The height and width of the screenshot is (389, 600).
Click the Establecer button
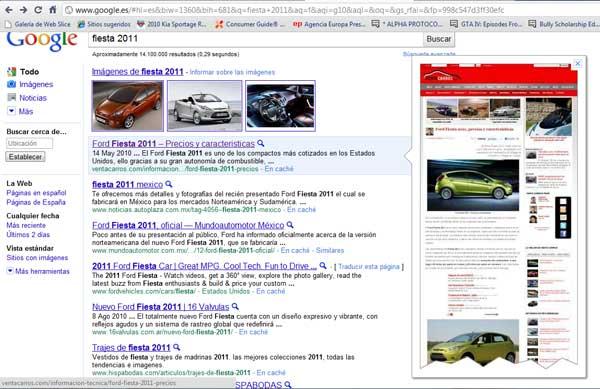click(x=25, y=157)
